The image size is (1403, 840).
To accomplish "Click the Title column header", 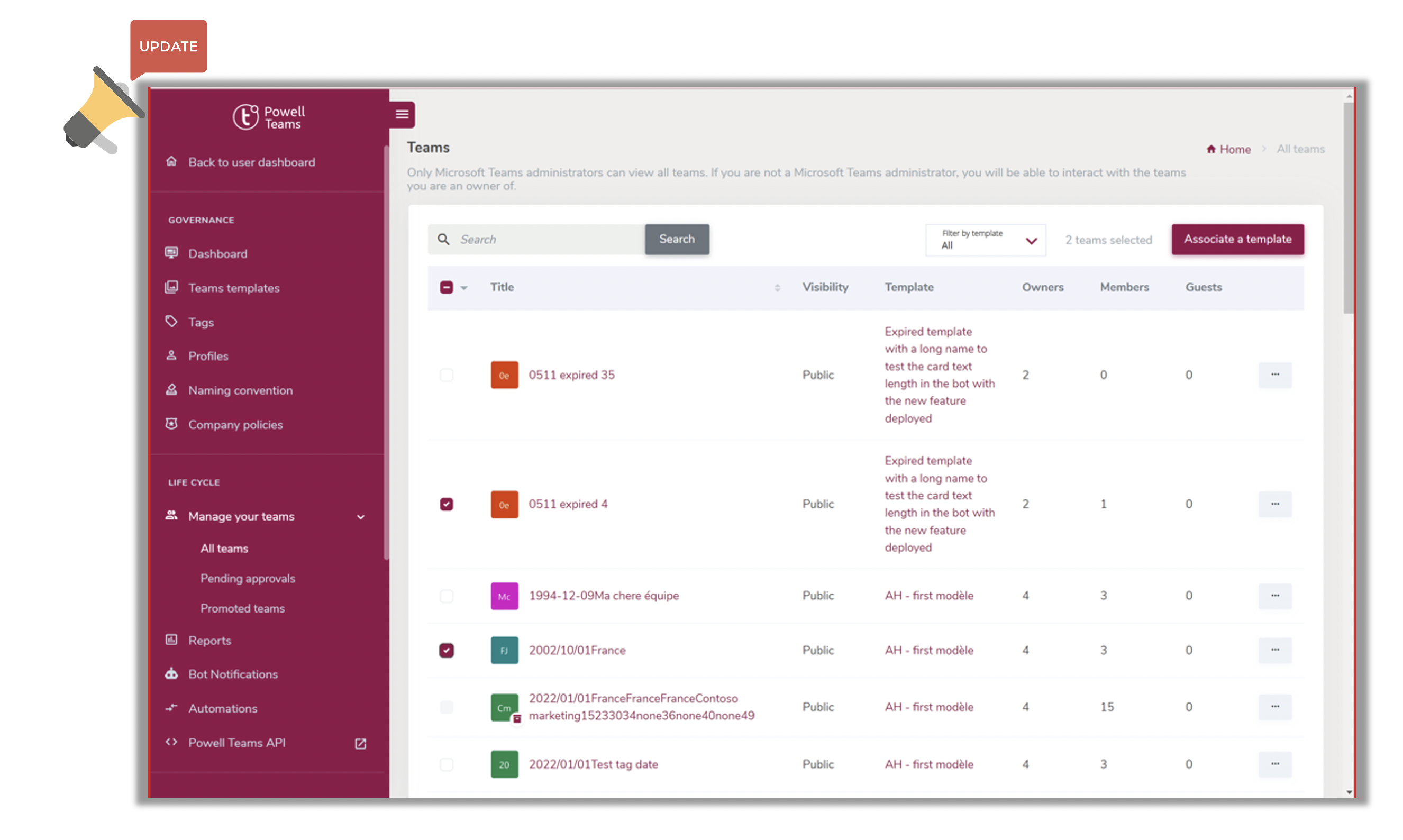I will 502,287.
